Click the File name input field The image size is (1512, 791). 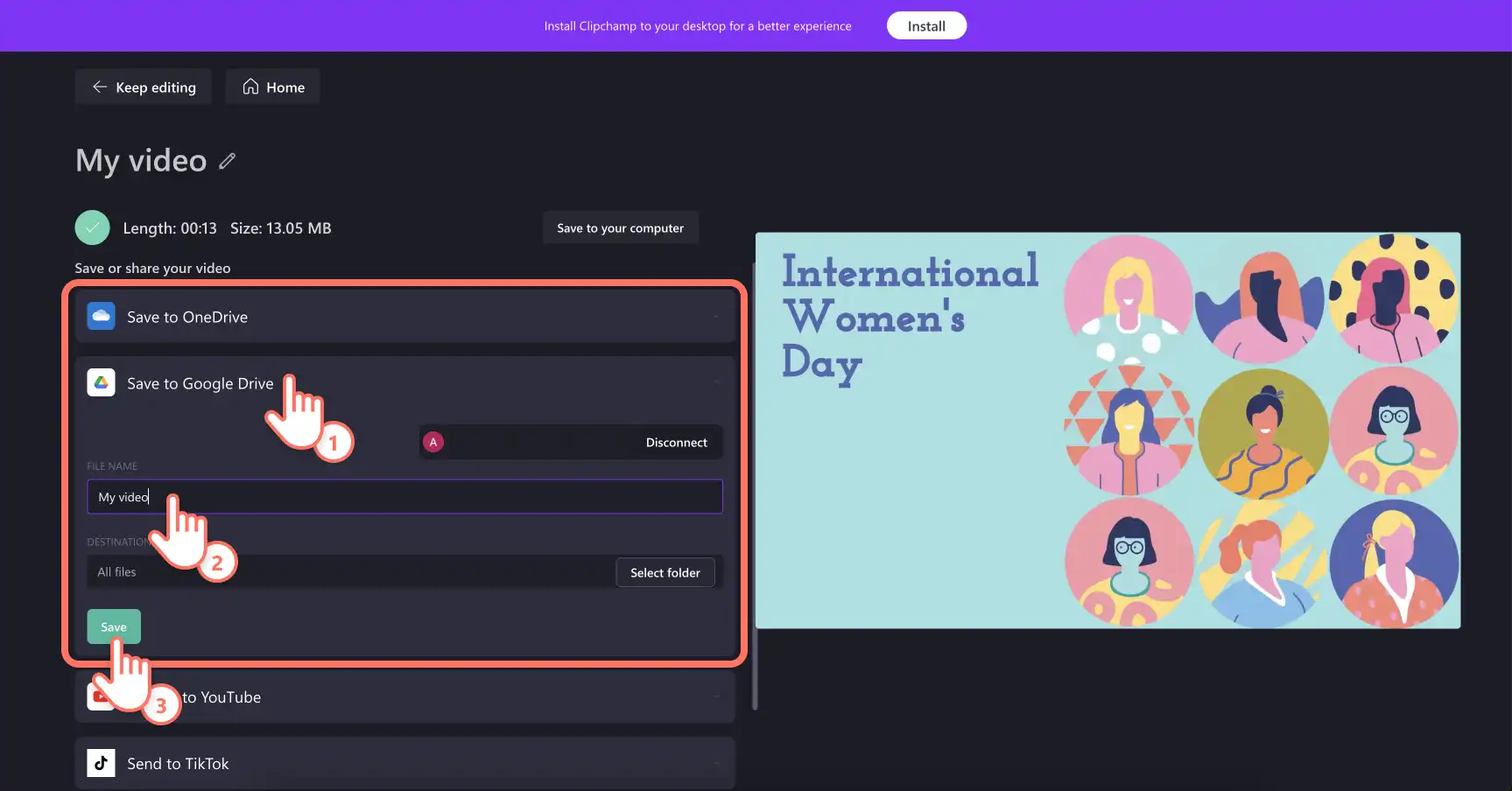tap(405, 496)
